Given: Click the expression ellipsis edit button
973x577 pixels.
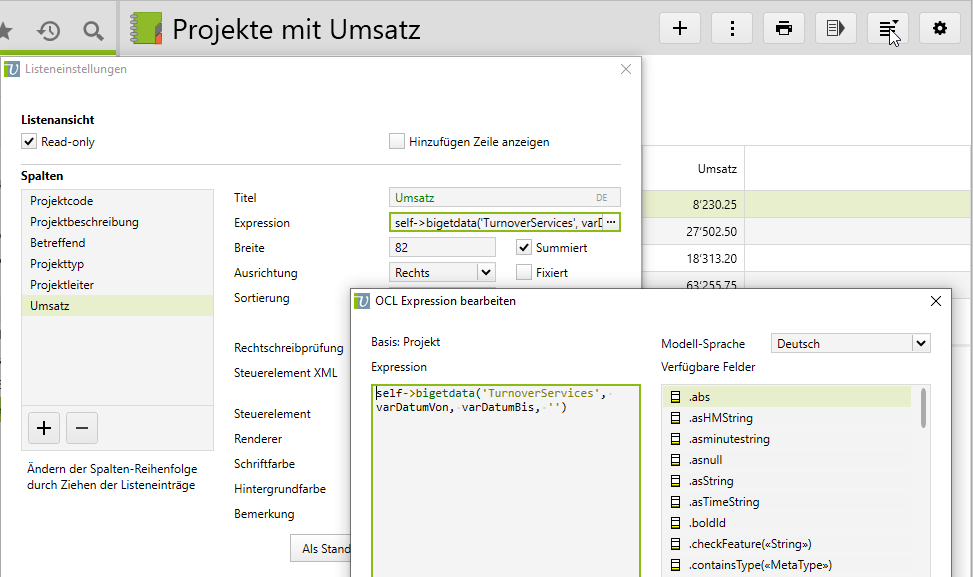Looking at the screenshot, I should coord(611,222).
